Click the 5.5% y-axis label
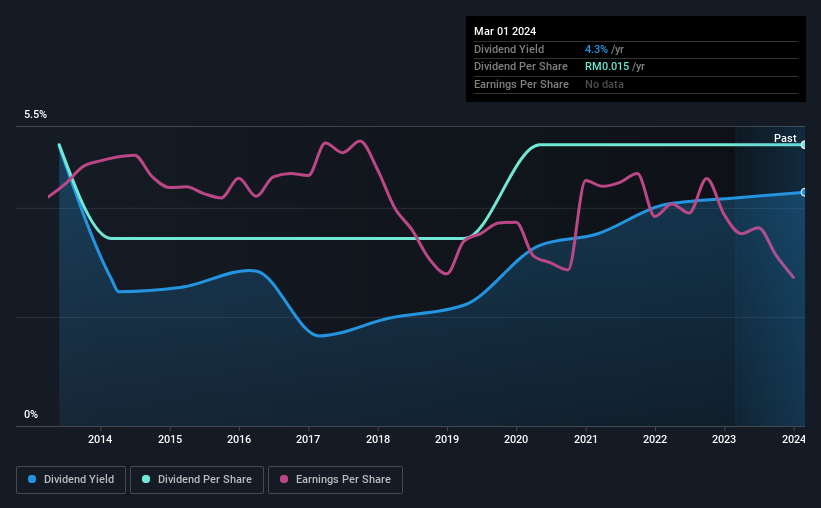 (36, 115)
